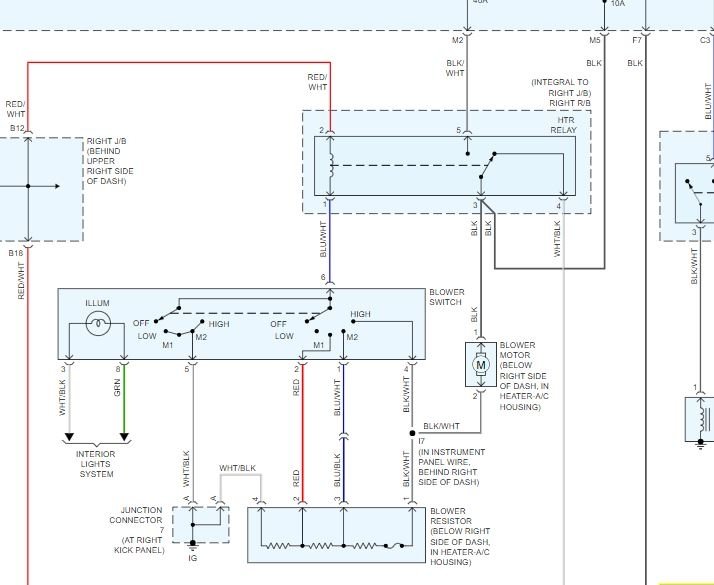Click the "10A" fuse rating label
Screen dimensions: 714x585
pyautogui.click(x=617, y=3)
